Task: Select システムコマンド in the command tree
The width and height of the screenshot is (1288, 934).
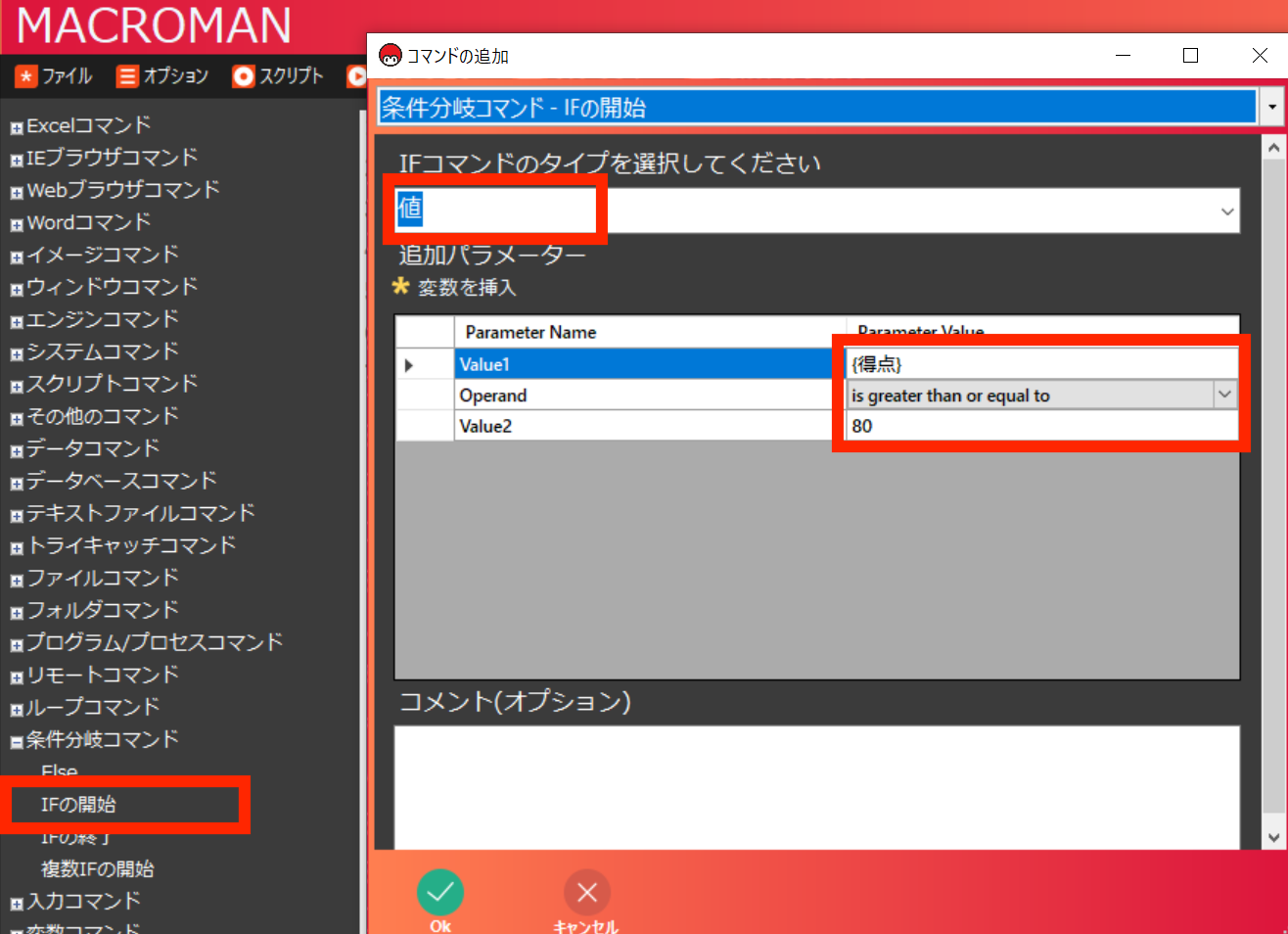Action: (103, 351)
